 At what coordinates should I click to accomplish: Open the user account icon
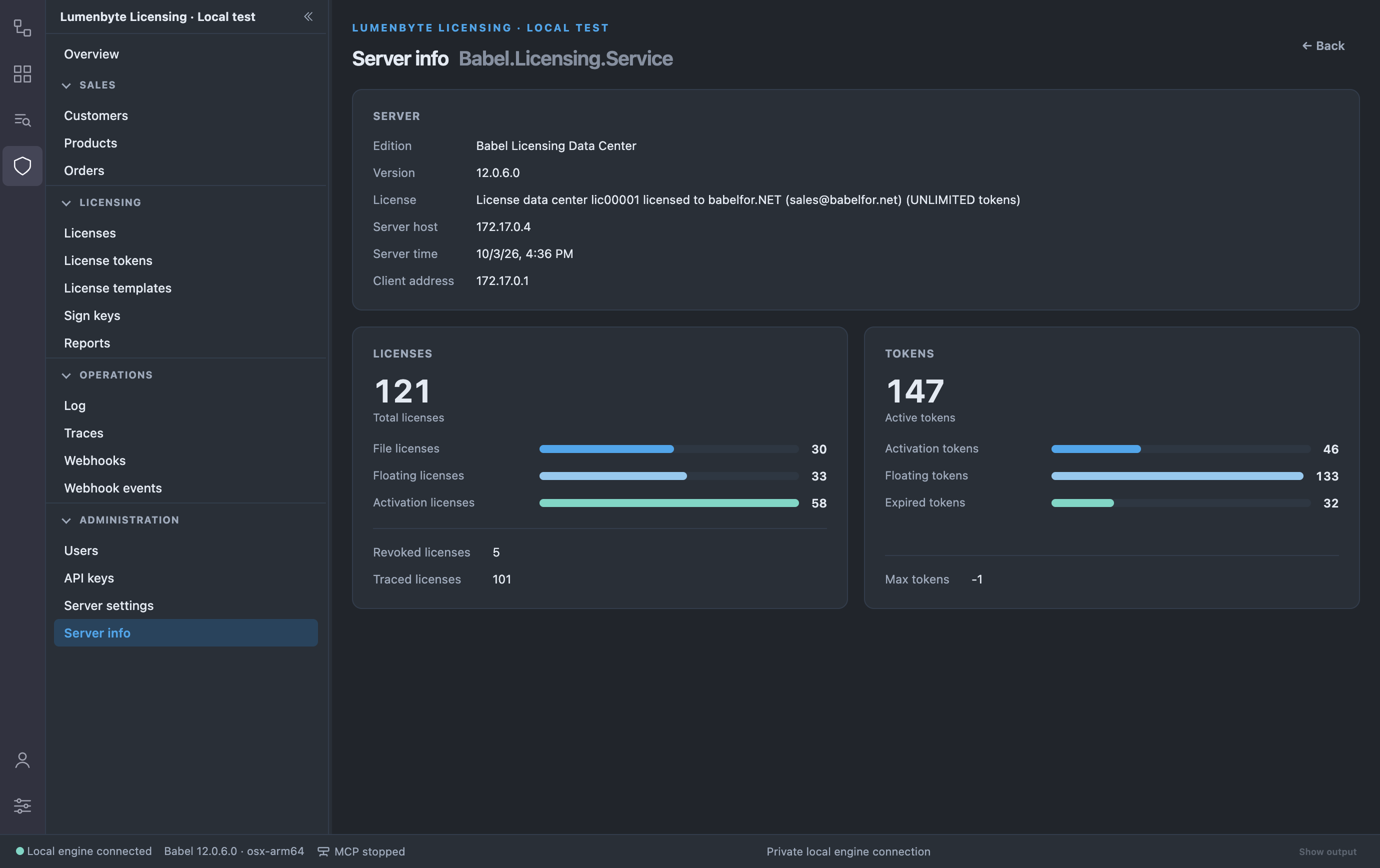click(22, 760)
